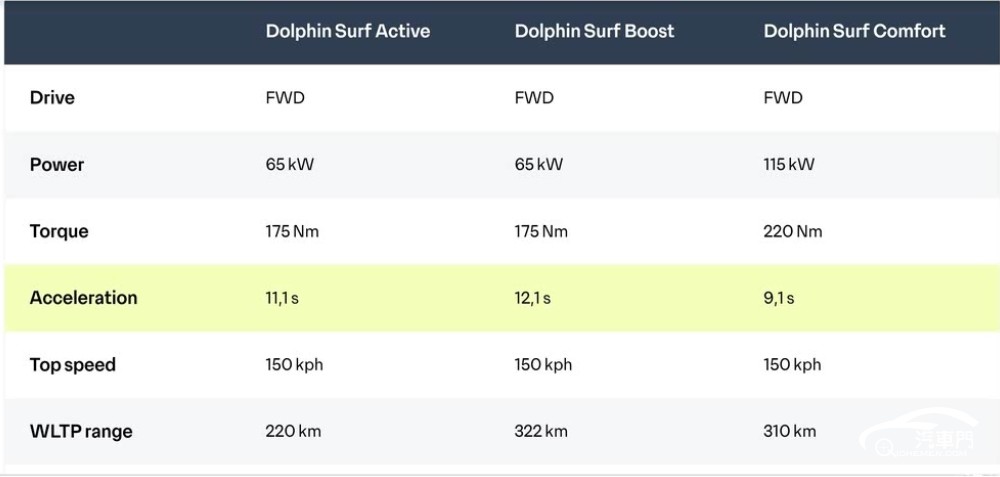Click the 12,1 s acceleration value

(533, 298)
